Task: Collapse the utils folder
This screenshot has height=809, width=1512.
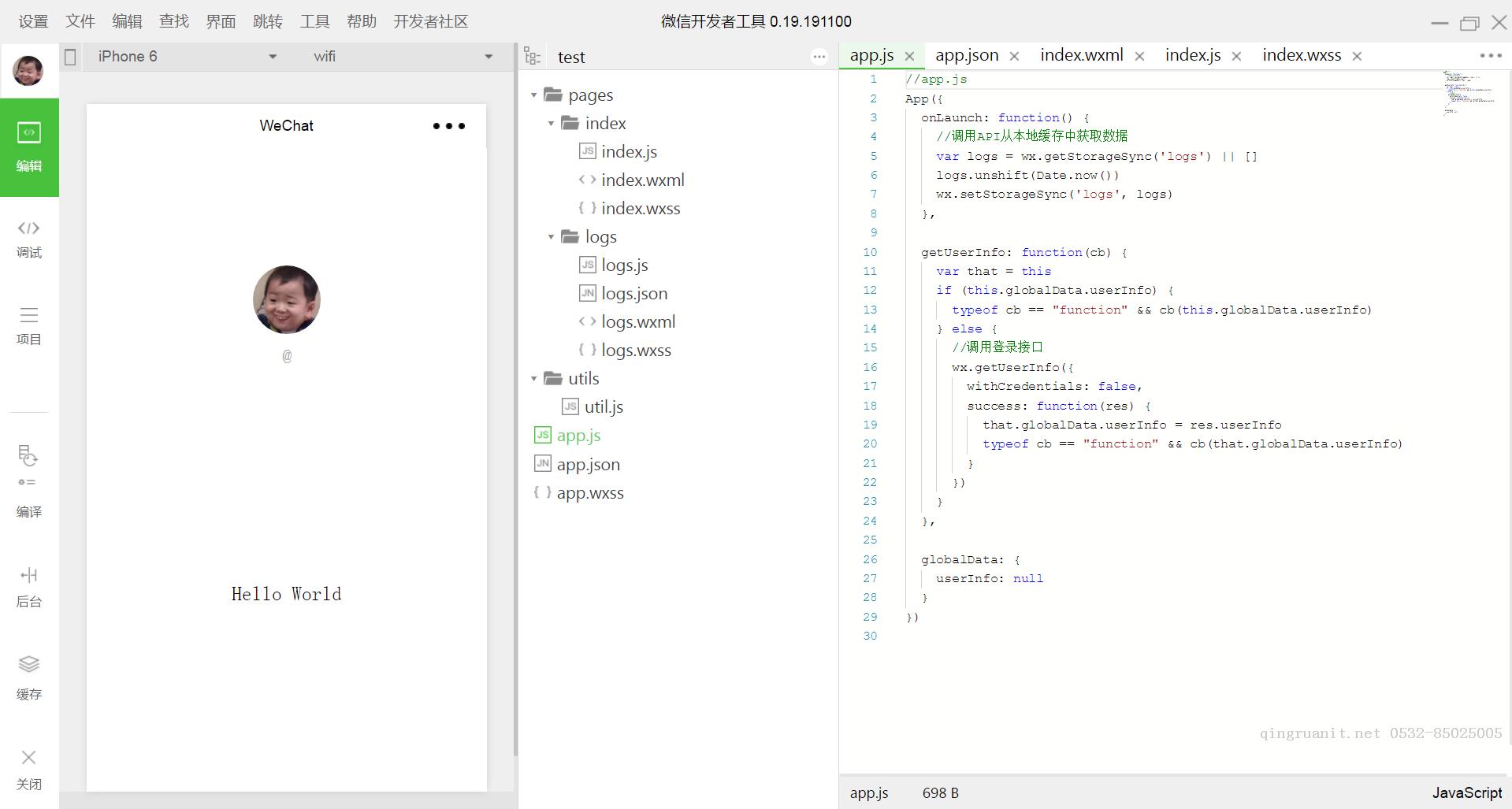Action: 534,379
